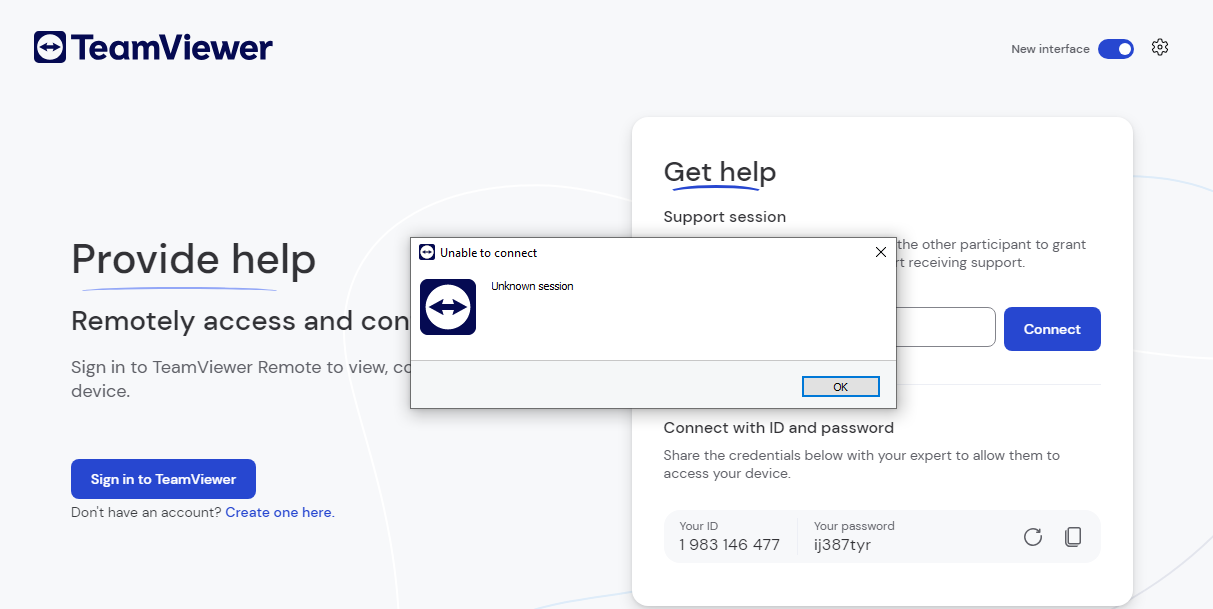This screenshot has height=609, width=1213.
Task: Select the ID value 1 983 146 477
Action: (x=729, y=545)
